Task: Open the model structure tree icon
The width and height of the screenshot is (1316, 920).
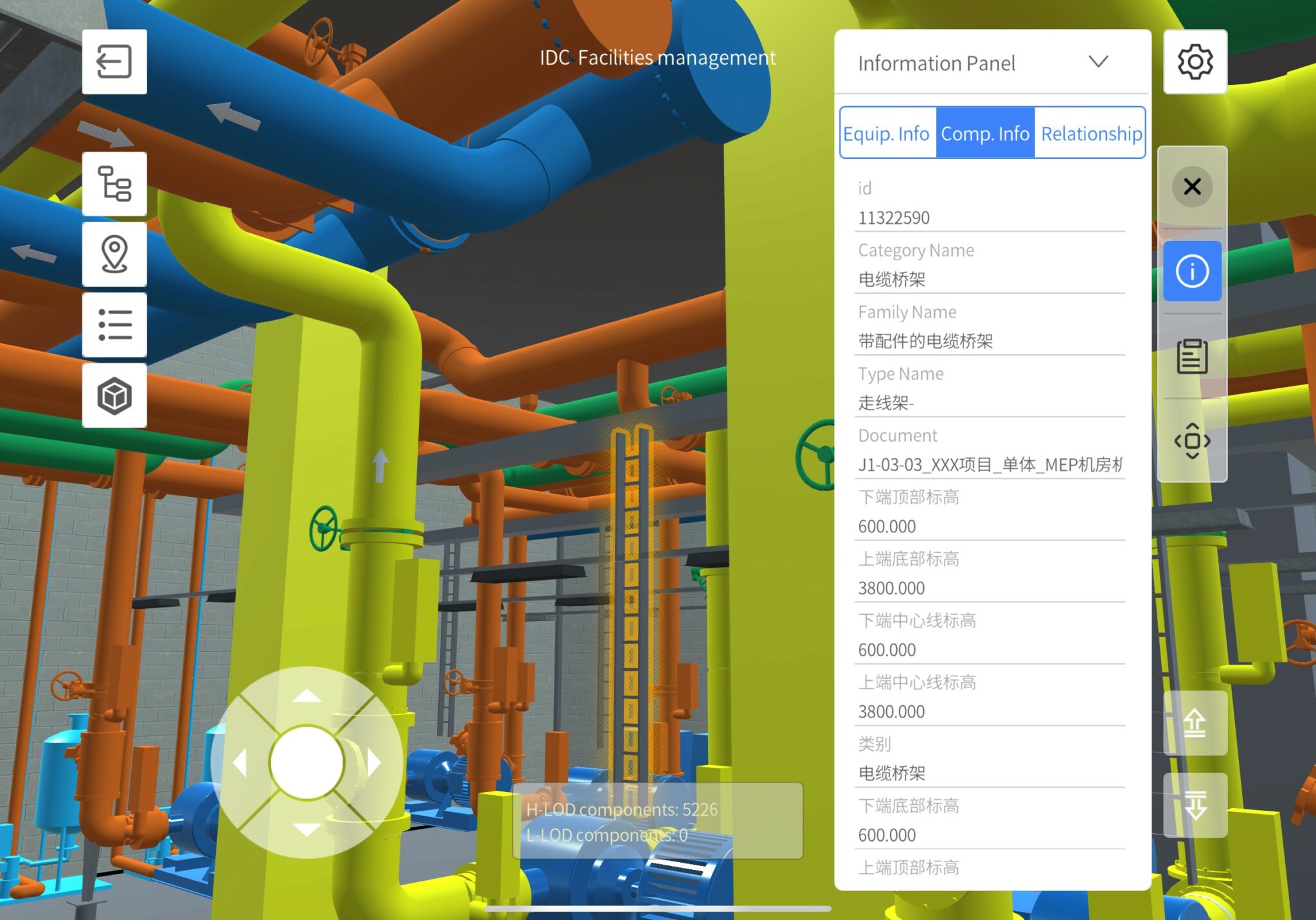Action: [114, 184]
